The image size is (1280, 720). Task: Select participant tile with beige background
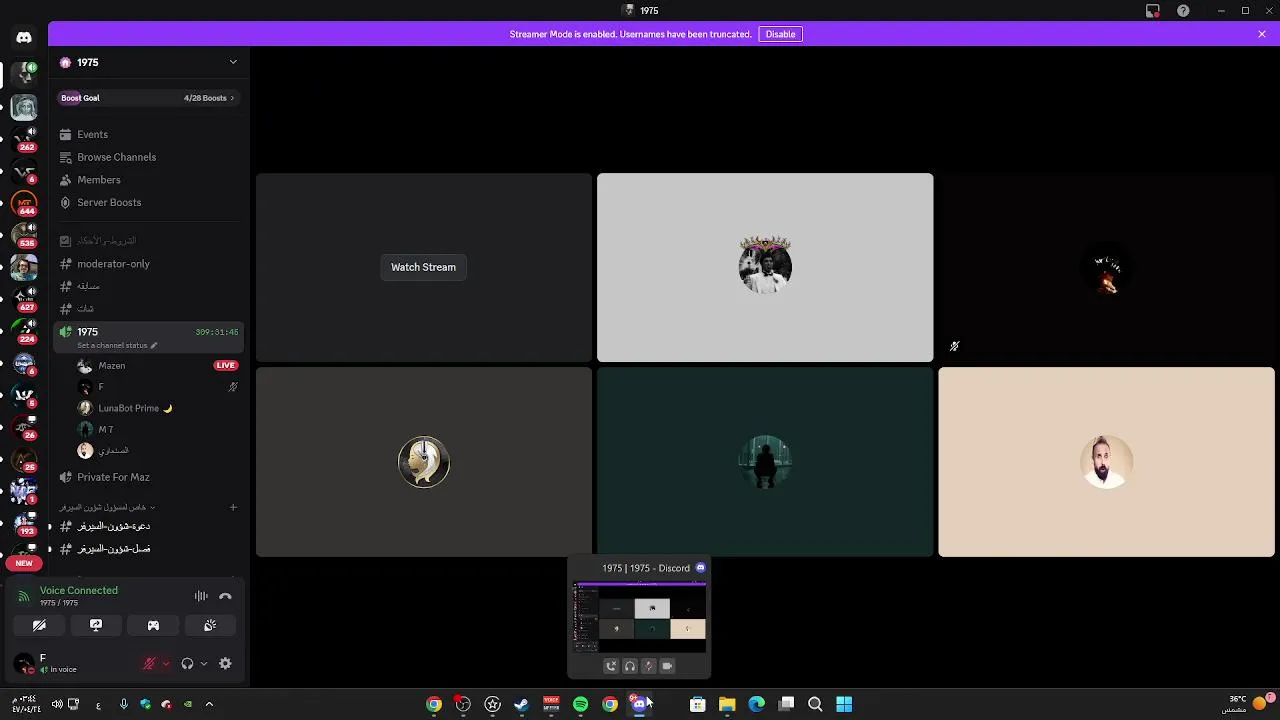[x=1106, y=462]
